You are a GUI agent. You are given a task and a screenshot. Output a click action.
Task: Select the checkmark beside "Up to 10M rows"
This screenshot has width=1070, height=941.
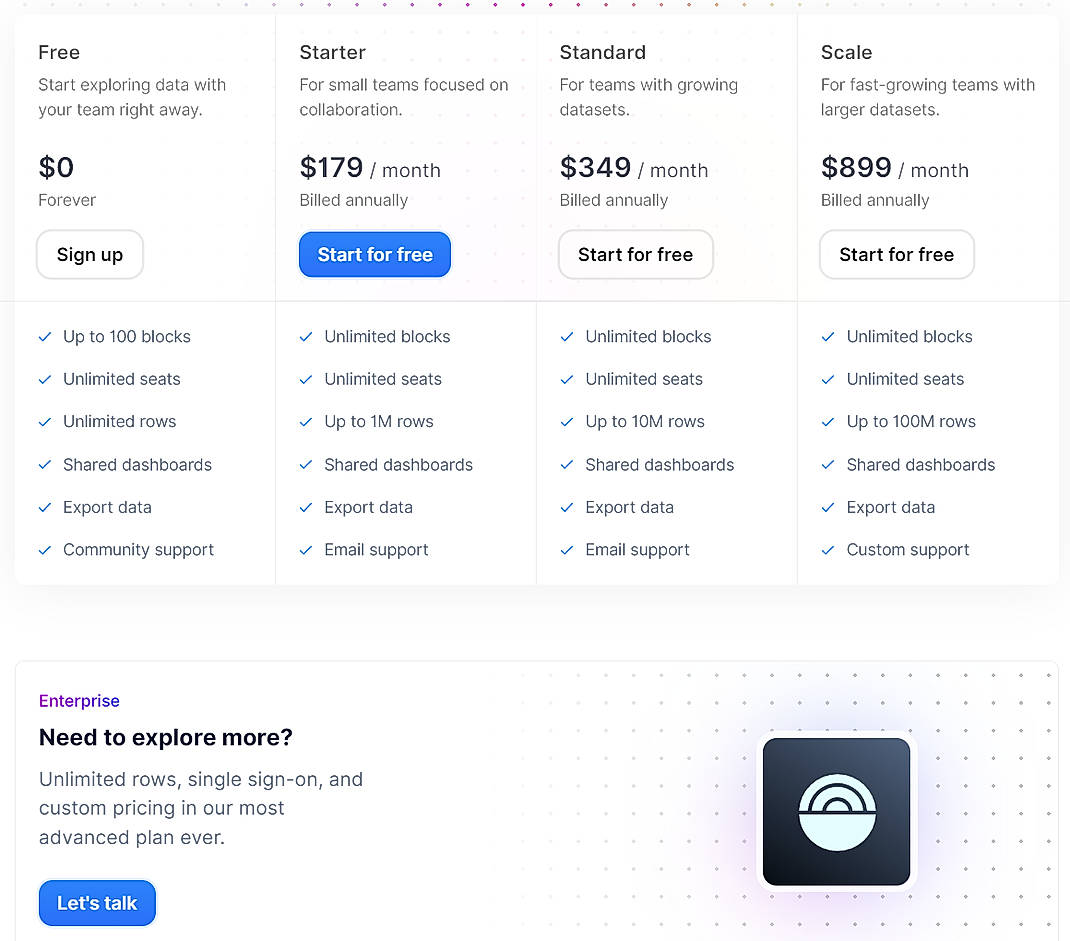567,422
